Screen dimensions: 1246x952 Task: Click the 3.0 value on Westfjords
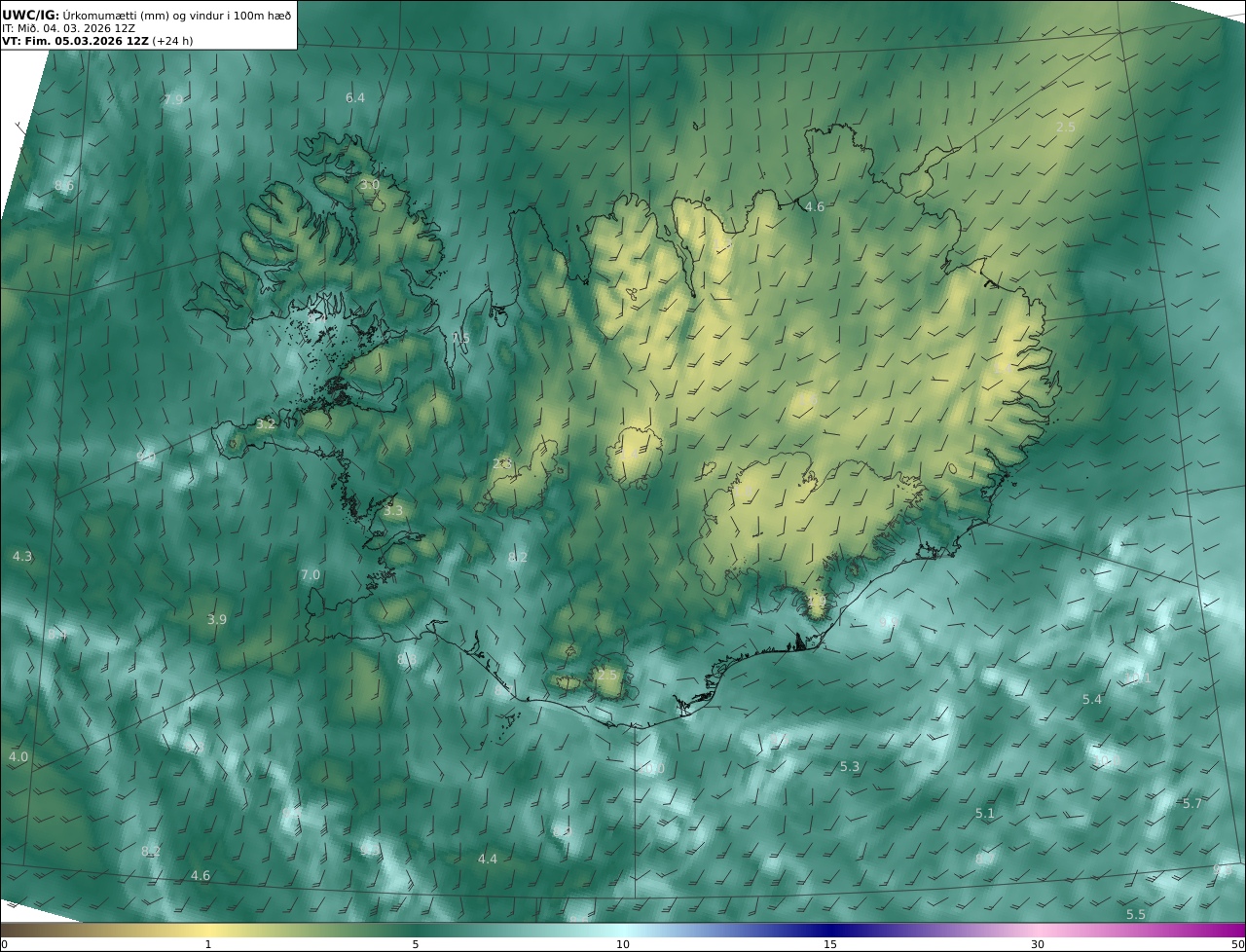point(369,185)
